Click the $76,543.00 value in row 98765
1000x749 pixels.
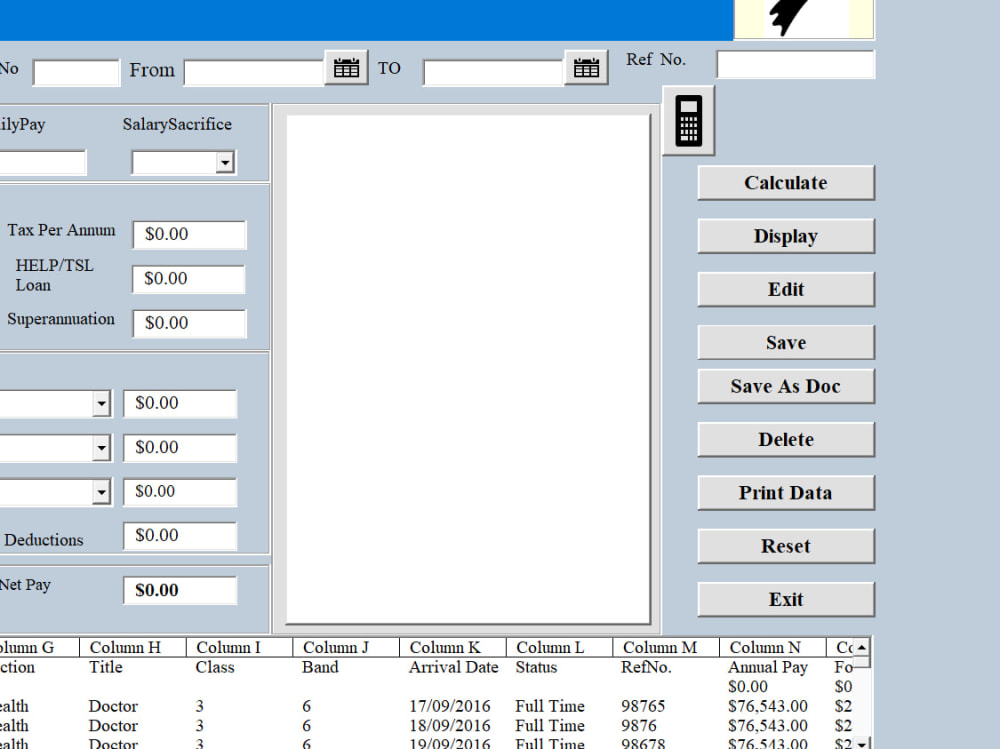(768, 706)
